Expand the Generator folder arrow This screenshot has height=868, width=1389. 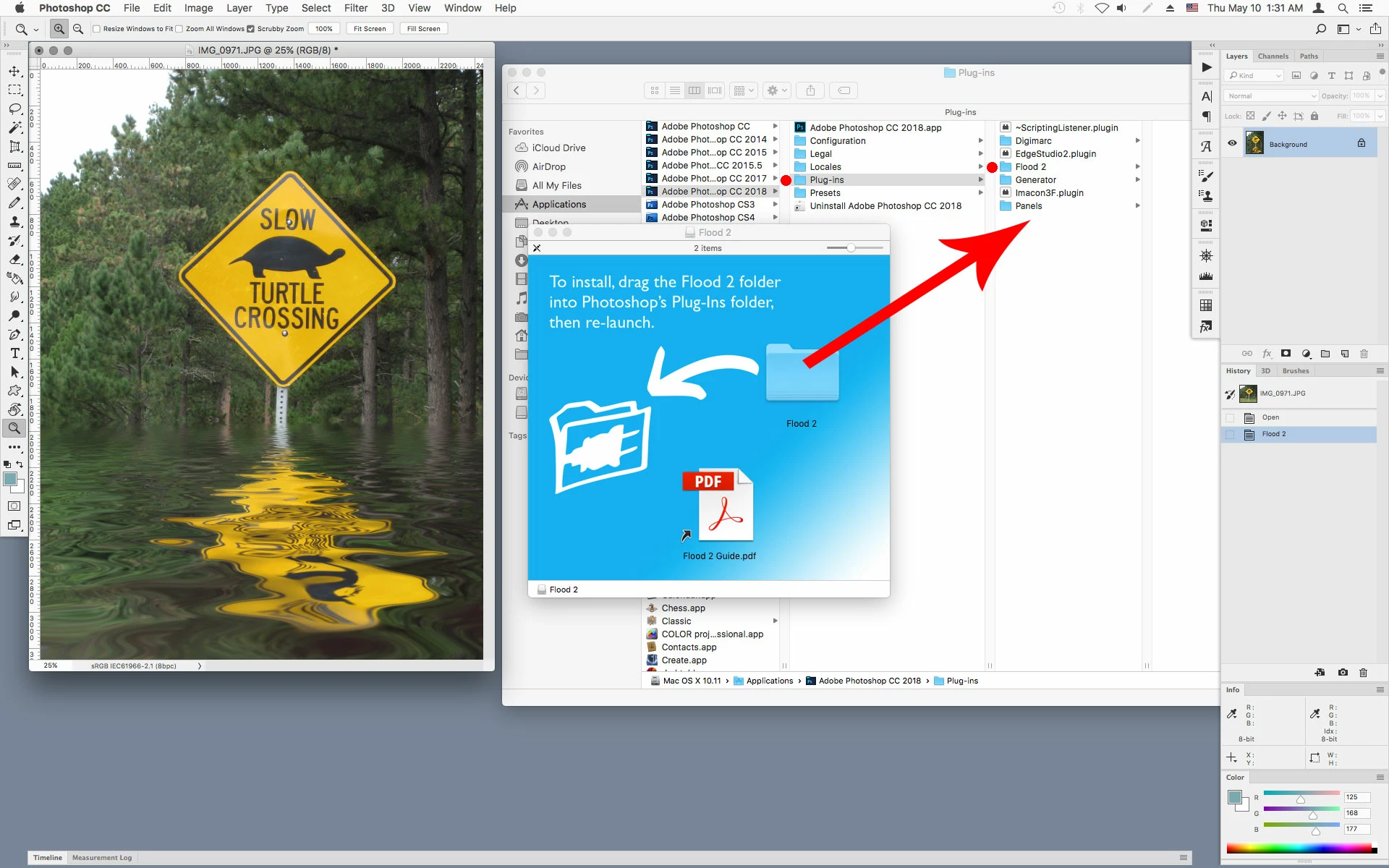[1137, 180]
